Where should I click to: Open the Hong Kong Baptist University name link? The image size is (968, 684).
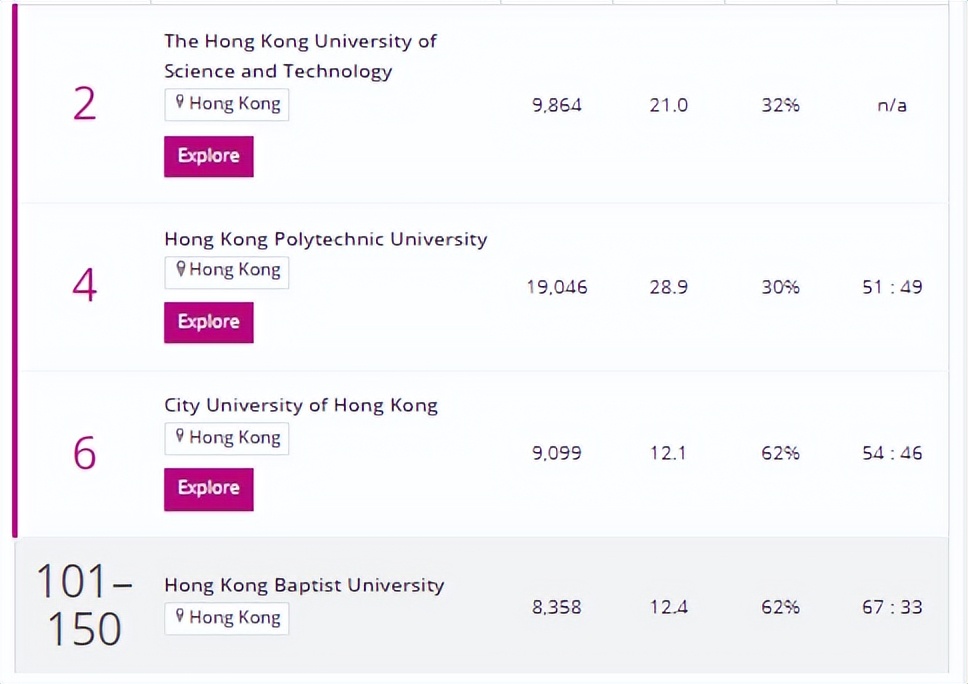click(304, 585)
